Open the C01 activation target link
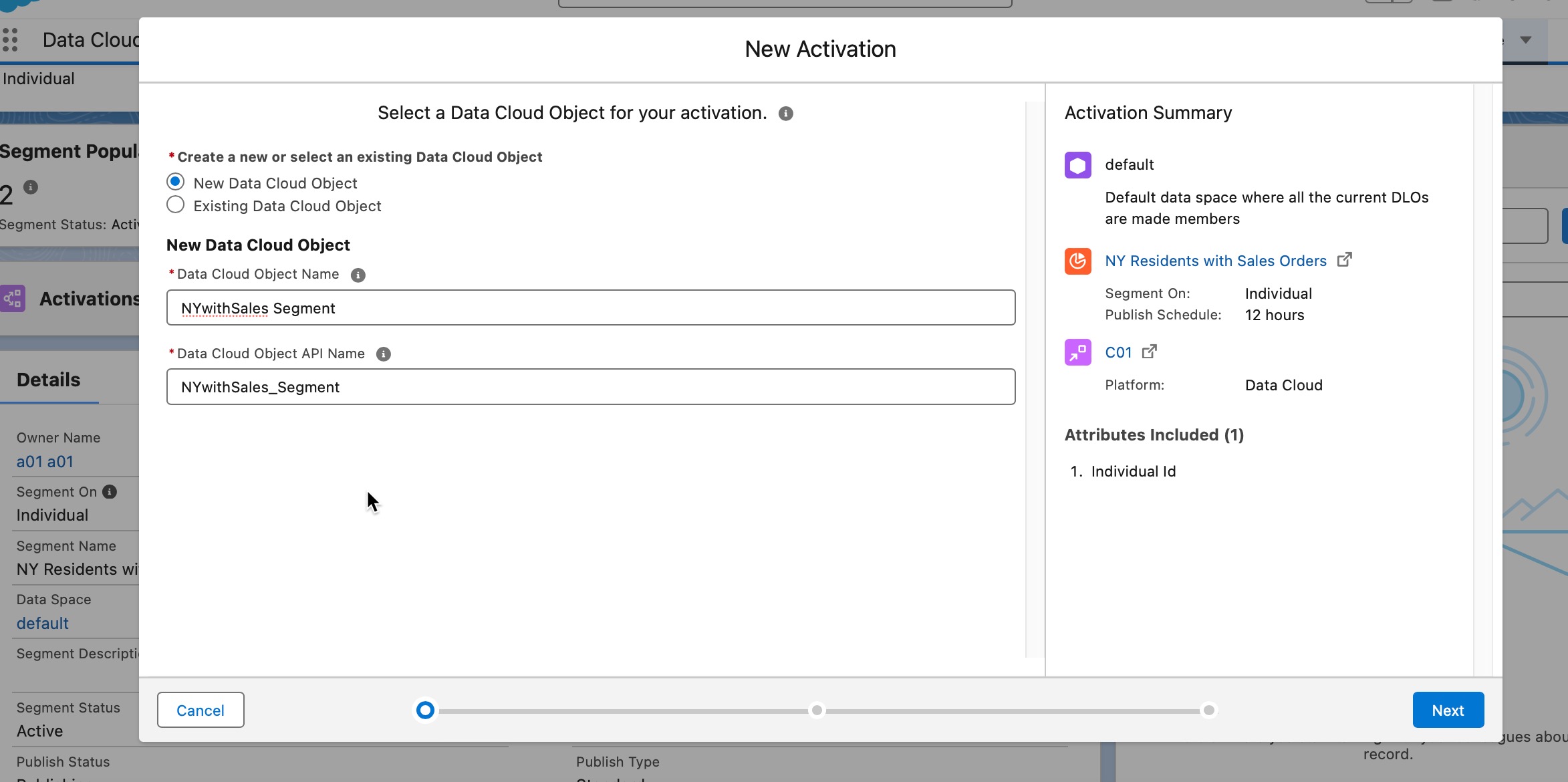The width and height of the screenshot is (1568, 782). [1118, 352]
